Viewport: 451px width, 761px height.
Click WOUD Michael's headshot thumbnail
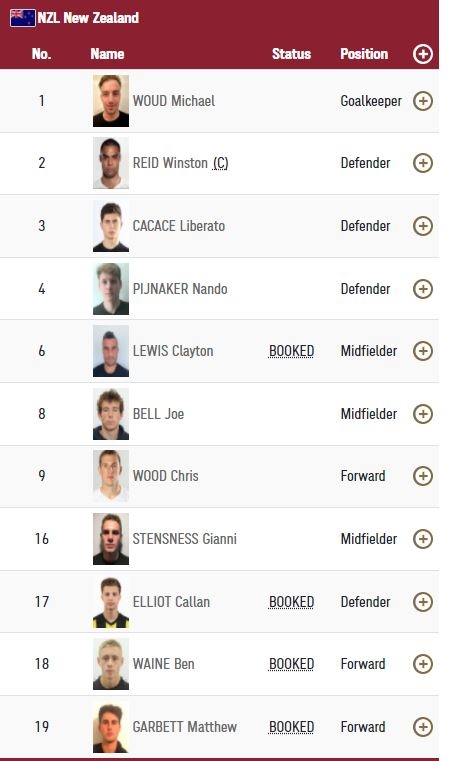(111, 101)
